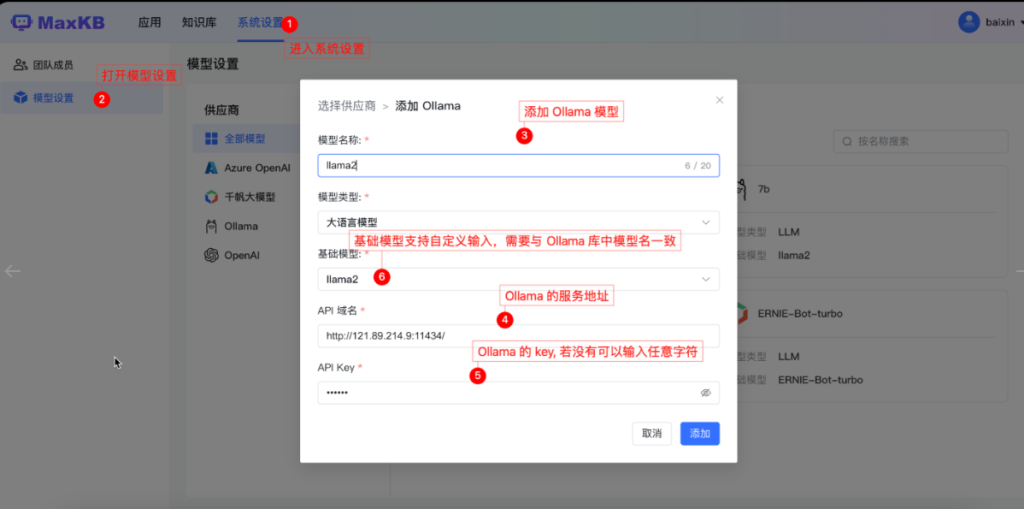Click the 模型设置 cube icon

21,99
